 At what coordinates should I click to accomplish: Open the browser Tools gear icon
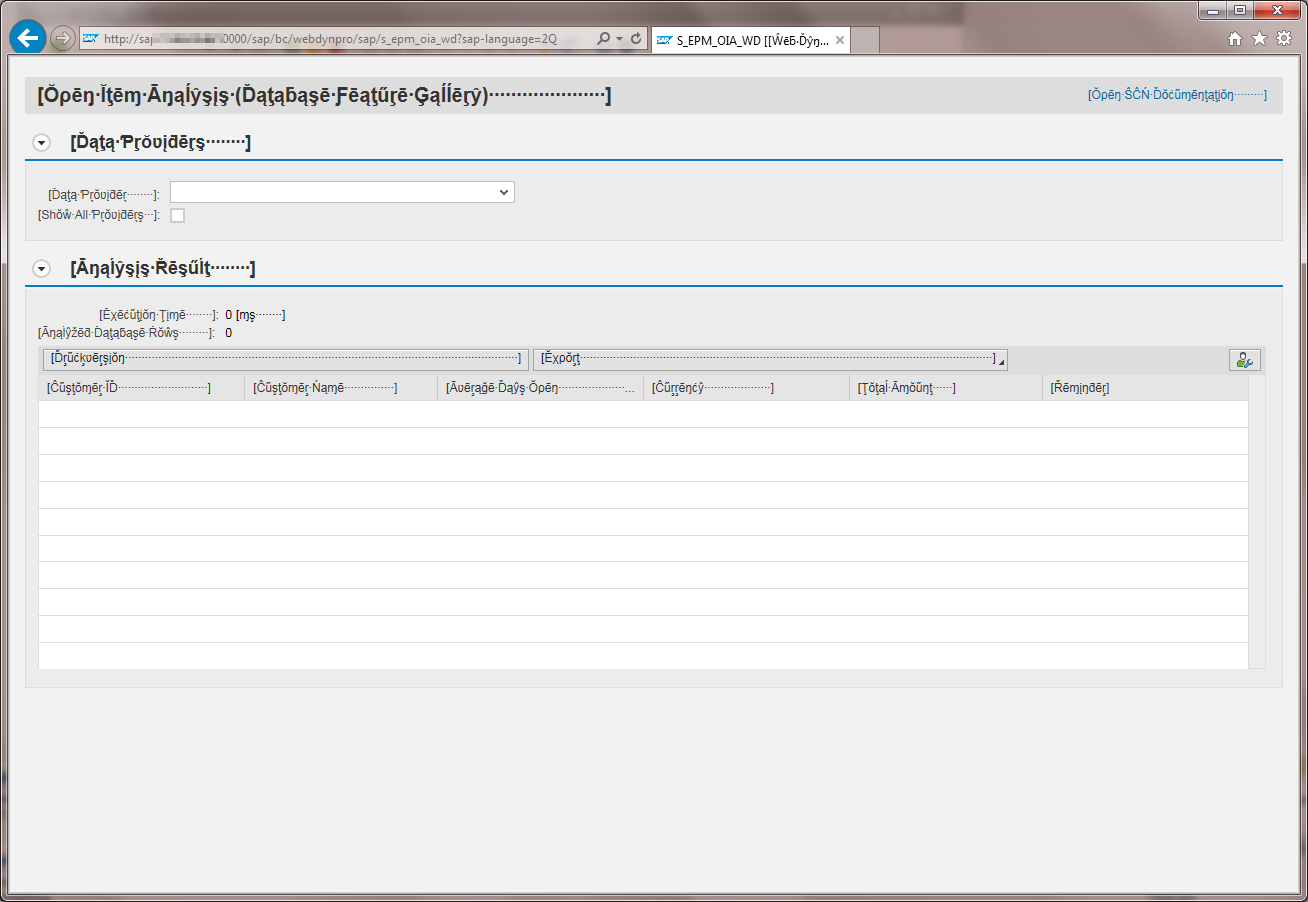tap(1283, 39)
